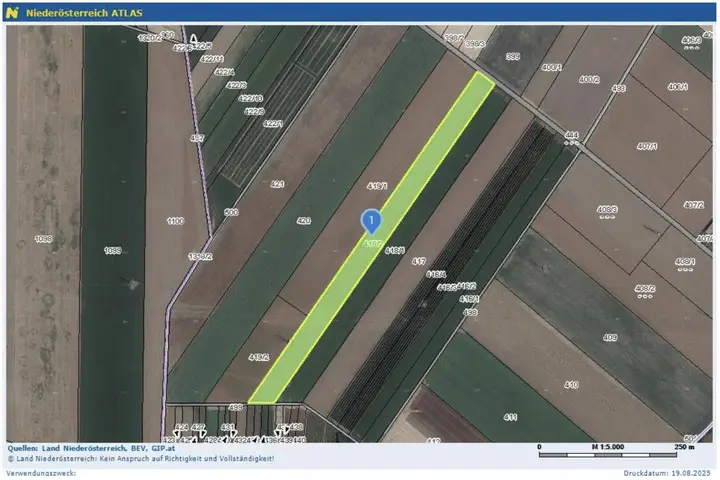Click the Niederösterreich N logo icon
The width and height of the screenshot is (720, 480).
tap(12, 13)
